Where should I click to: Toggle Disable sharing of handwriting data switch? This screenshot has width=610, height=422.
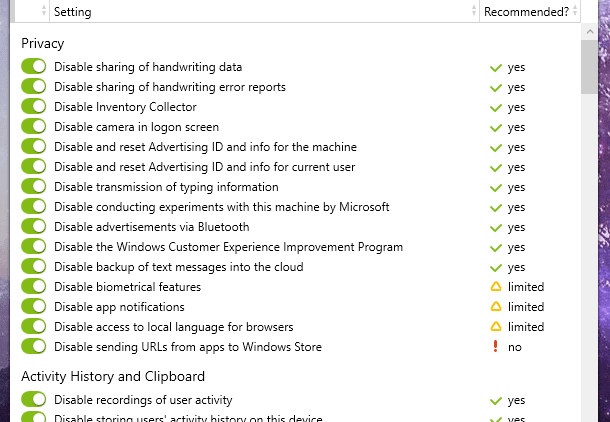point(34,67)
